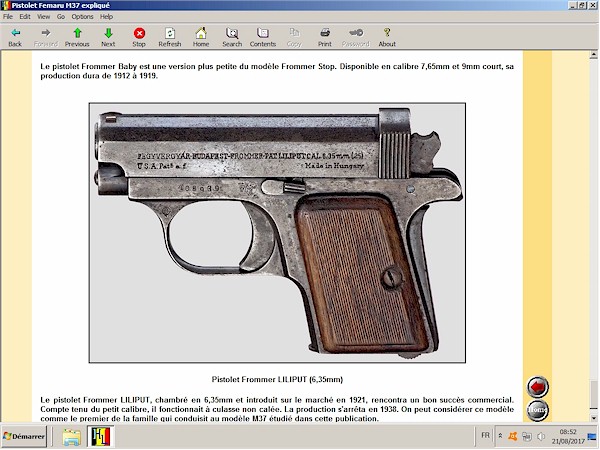Switch to the H1 ebook taskbar app
This screenshot has height=450, width=600.
(101, 437)
